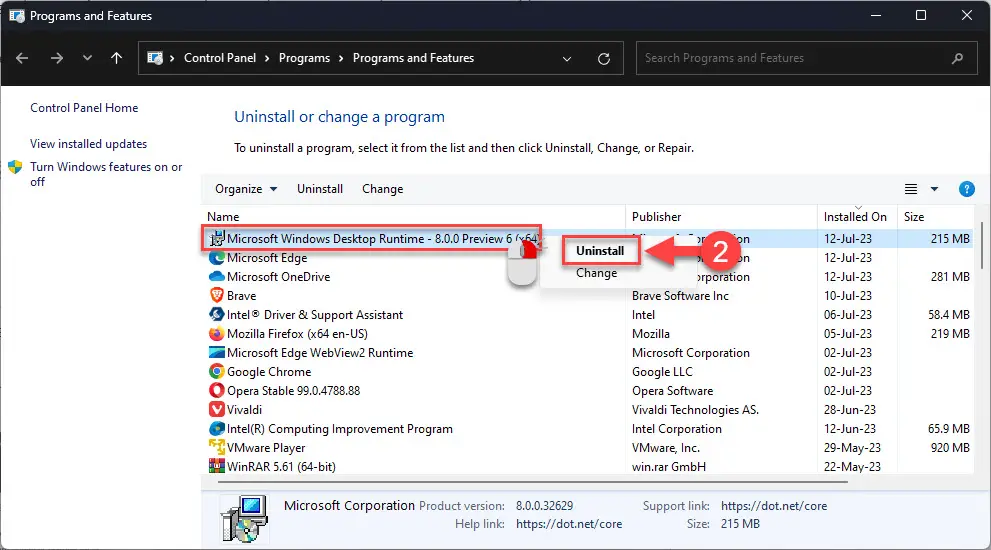Select the Google Chrome program name
The height and width of the screenshot is (550, 991).
pyautogui.click(x=269, y=372)
